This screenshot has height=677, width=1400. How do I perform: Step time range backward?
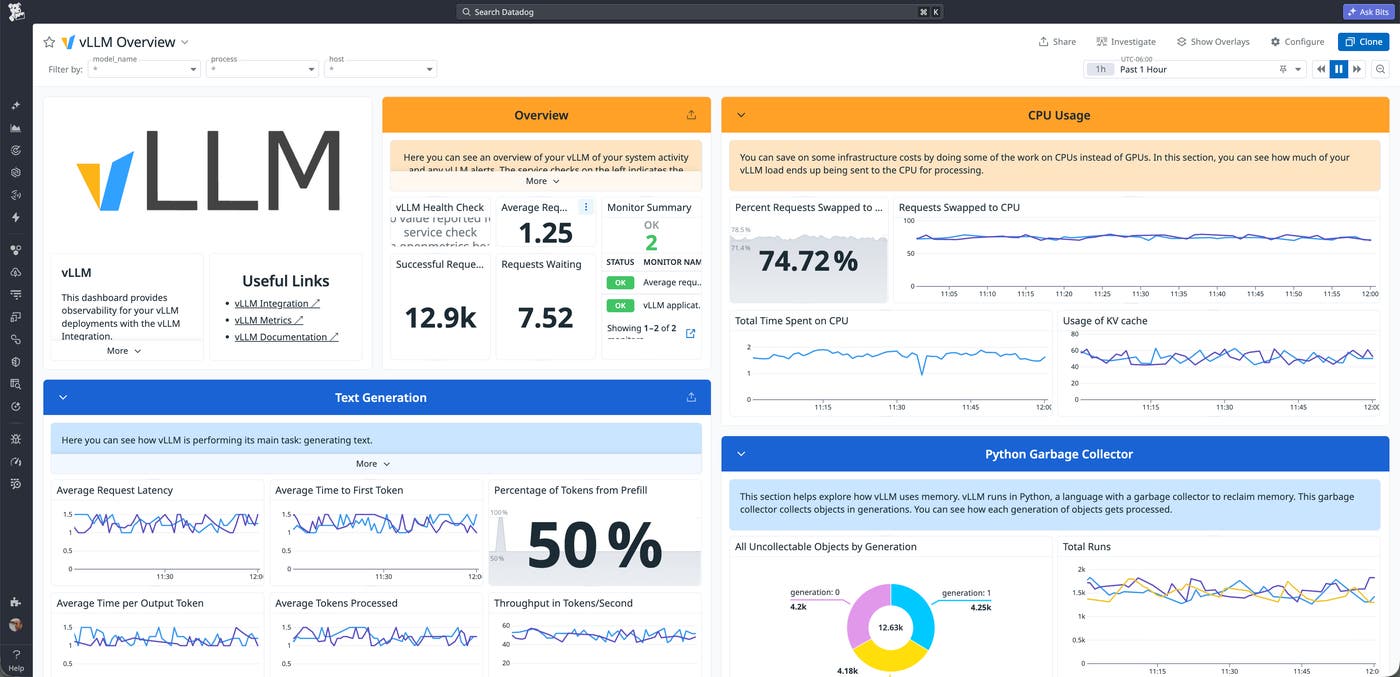[x=1321, y=69]
